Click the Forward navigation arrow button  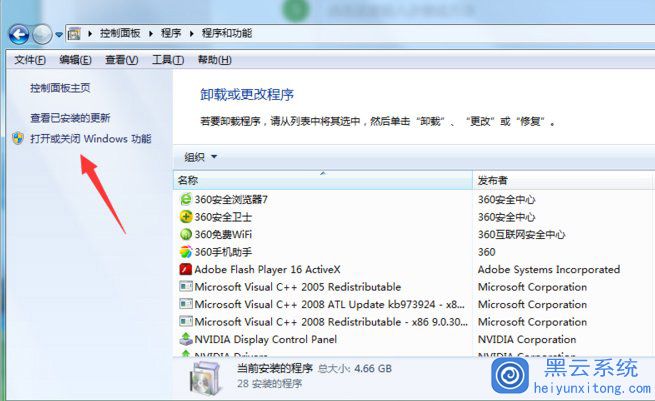click(x=42, y=35)
